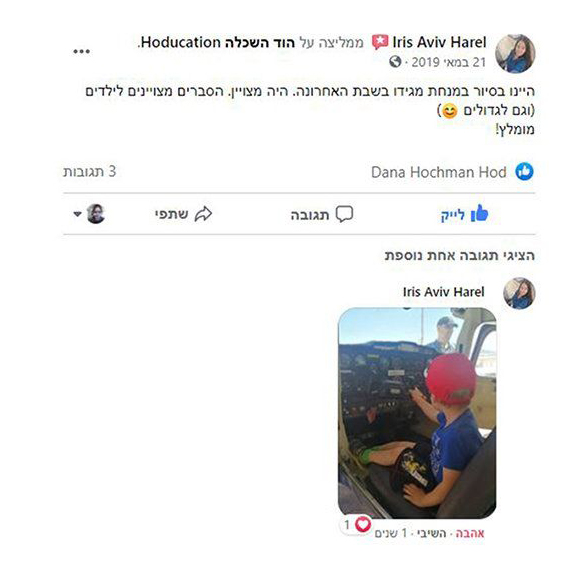Click the commenter's avatar beside the photo comment
584x584 pixels.
tap(519, 293)
